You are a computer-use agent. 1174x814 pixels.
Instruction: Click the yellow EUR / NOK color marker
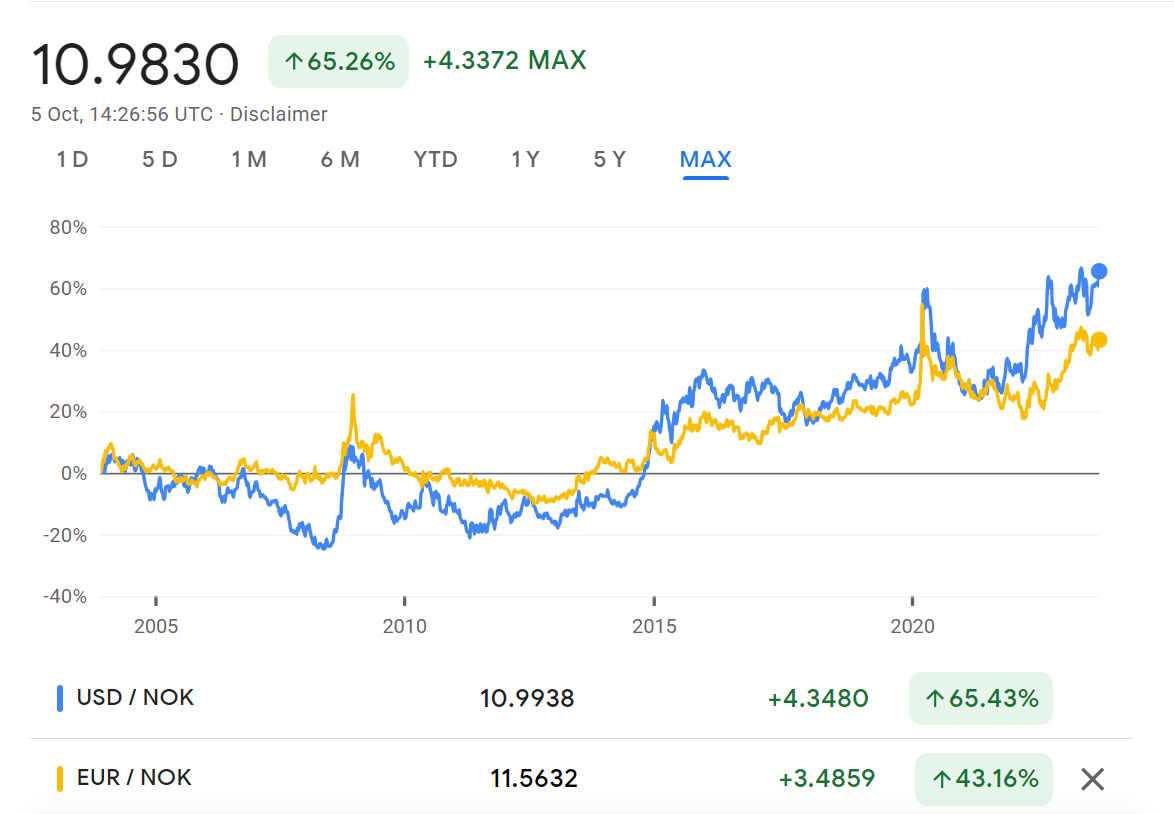(x=60, y=778)
